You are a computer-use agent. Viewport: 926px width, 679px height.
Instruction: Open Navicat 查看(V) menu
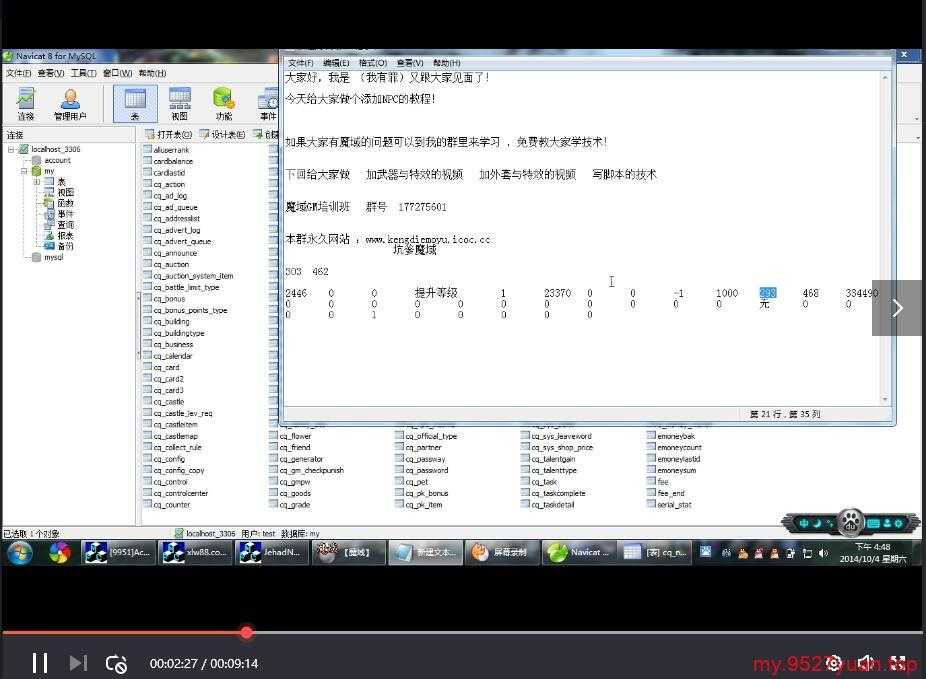pyautogui.click(x=51, y=73)
